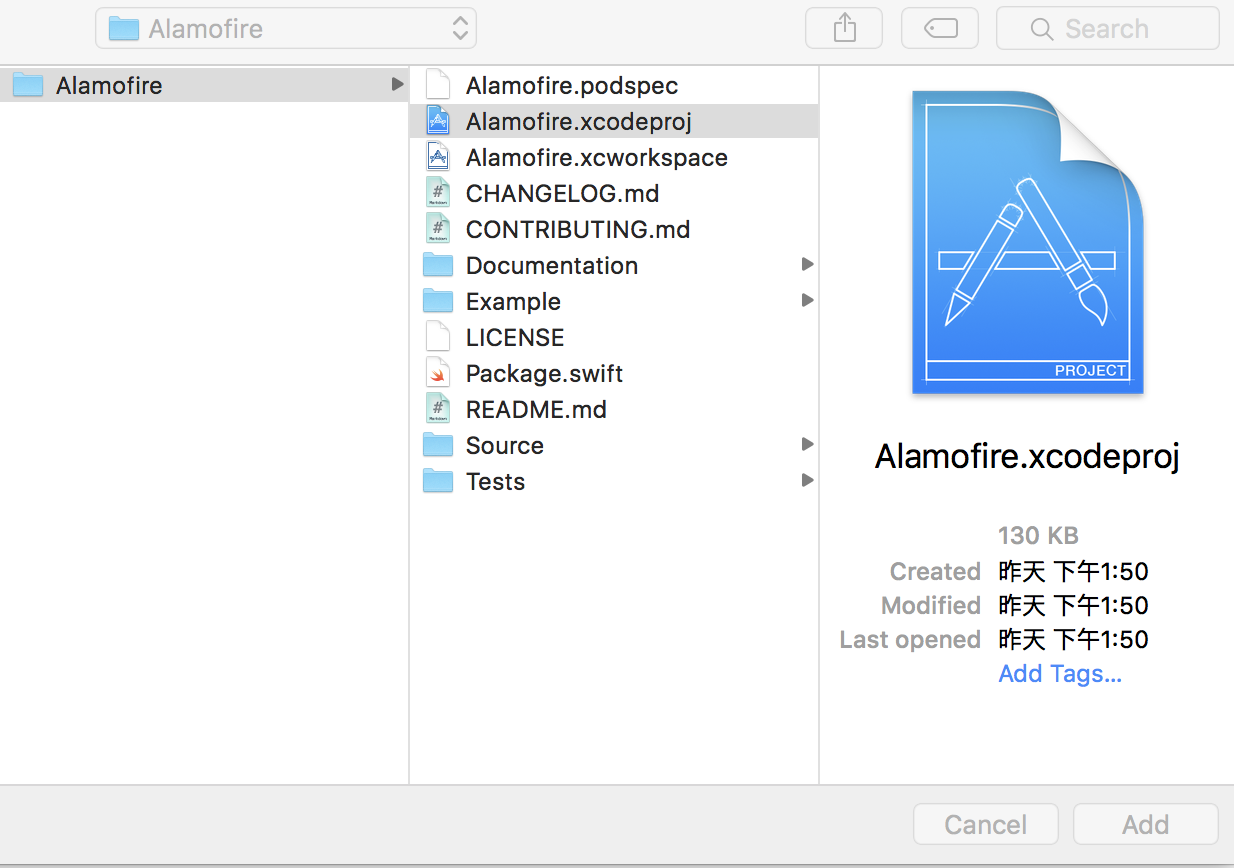Select the README.md file name

click(536, 410)
